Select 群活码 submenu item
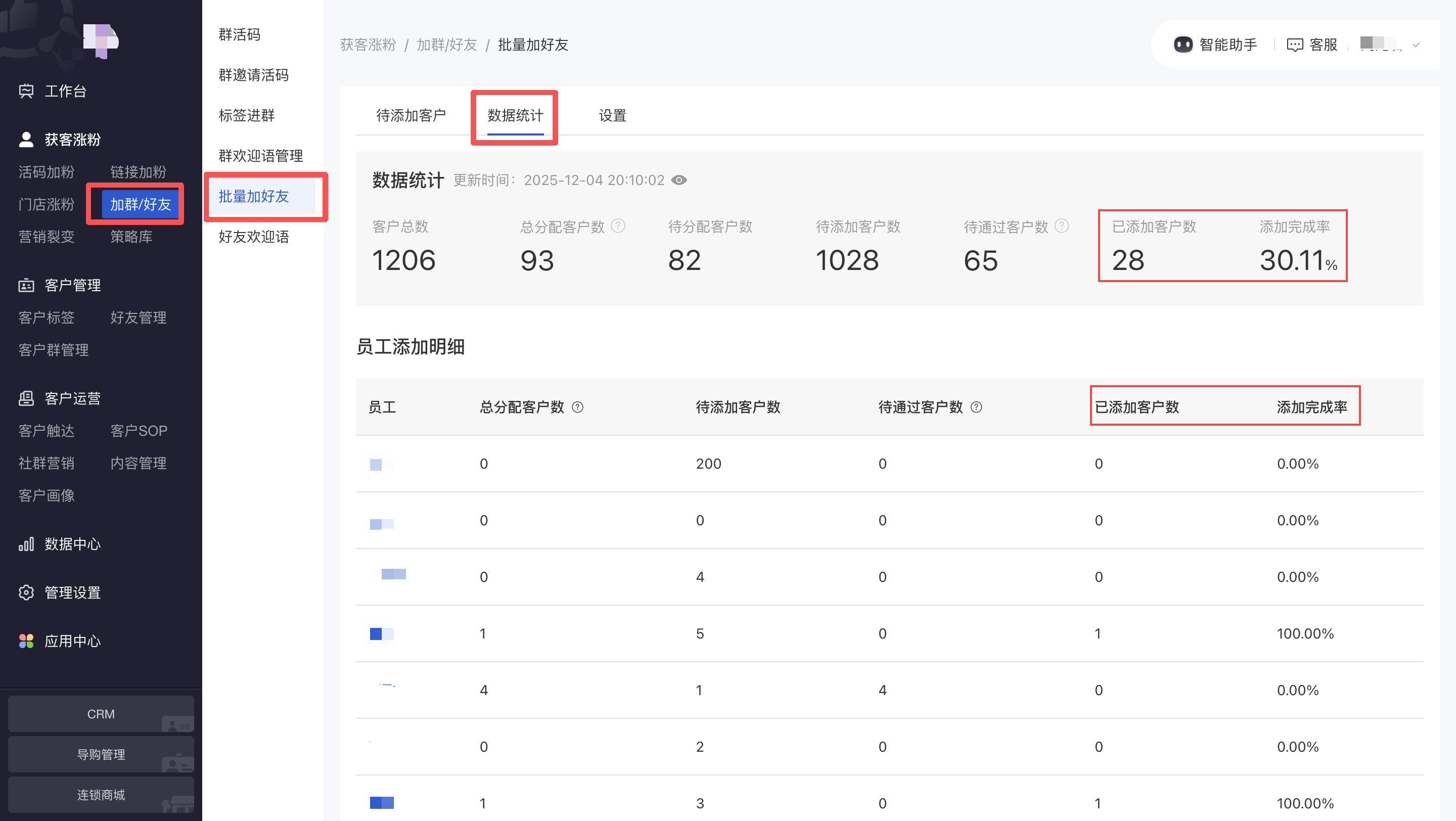Screen dimensions: 1456x821 pyautogui.click(x=240, y=35)
